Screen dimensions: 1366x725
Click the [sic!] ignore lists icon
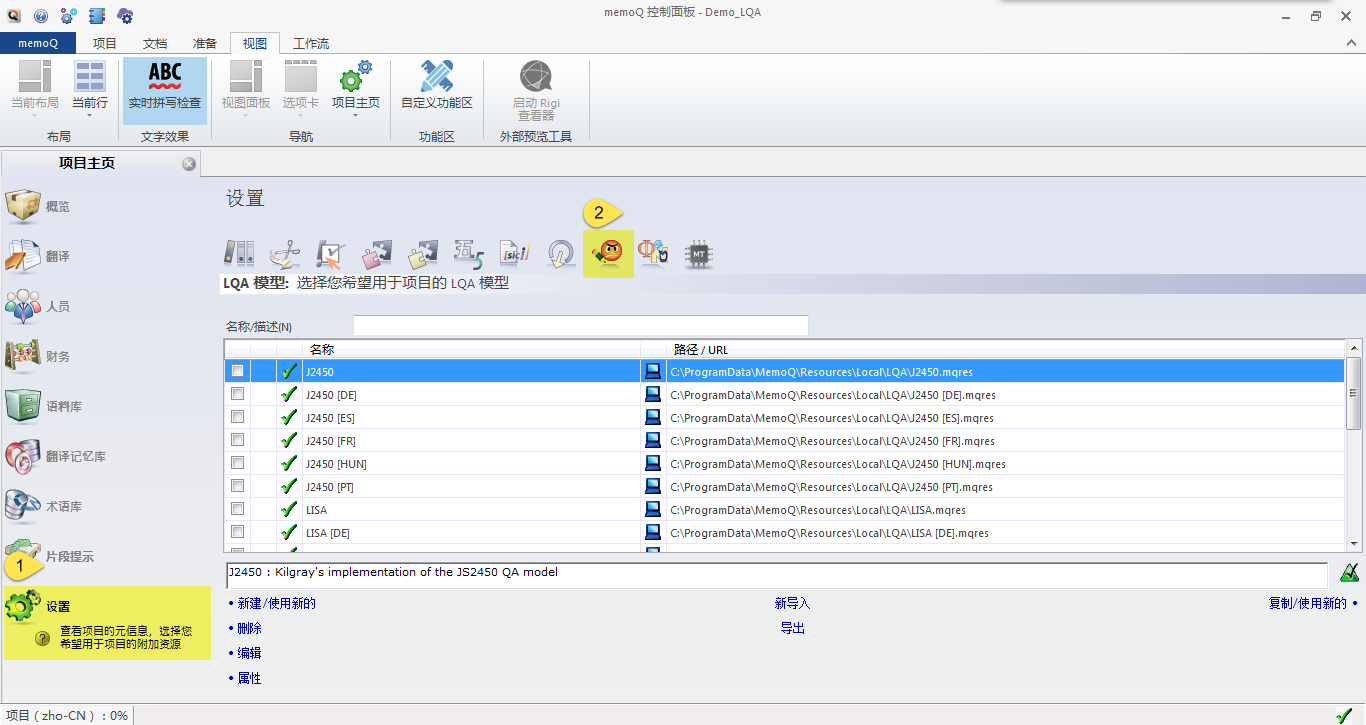(x=514, y=254)
